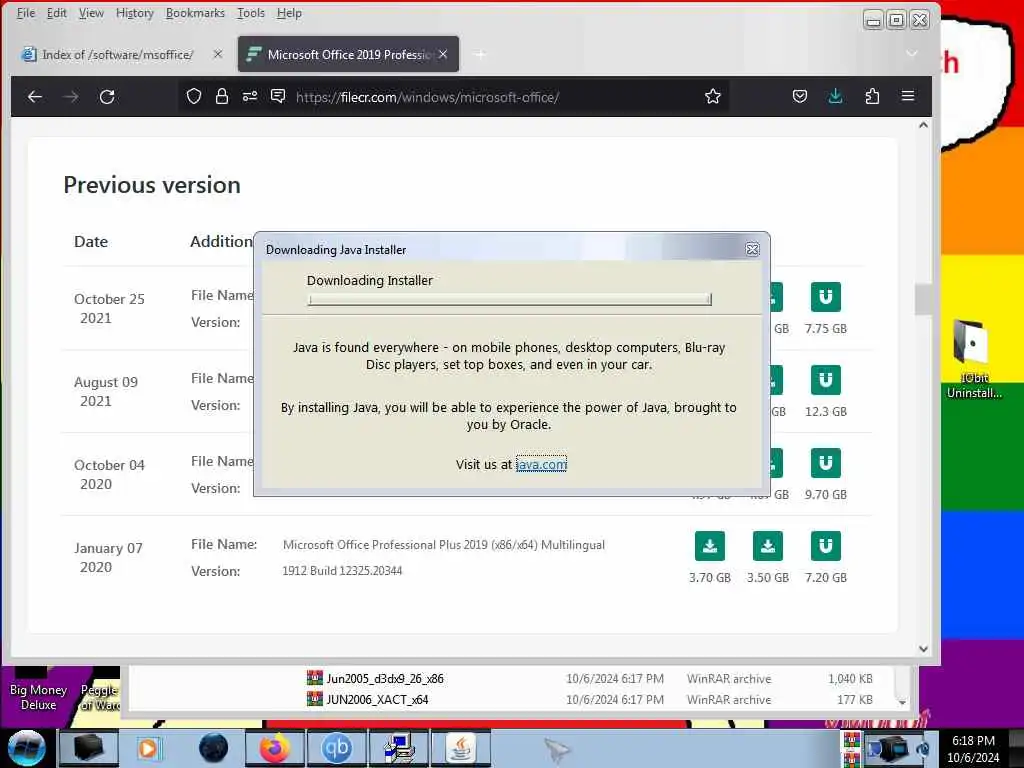
Task: Show site security padlock info
Action: point(222,97)
